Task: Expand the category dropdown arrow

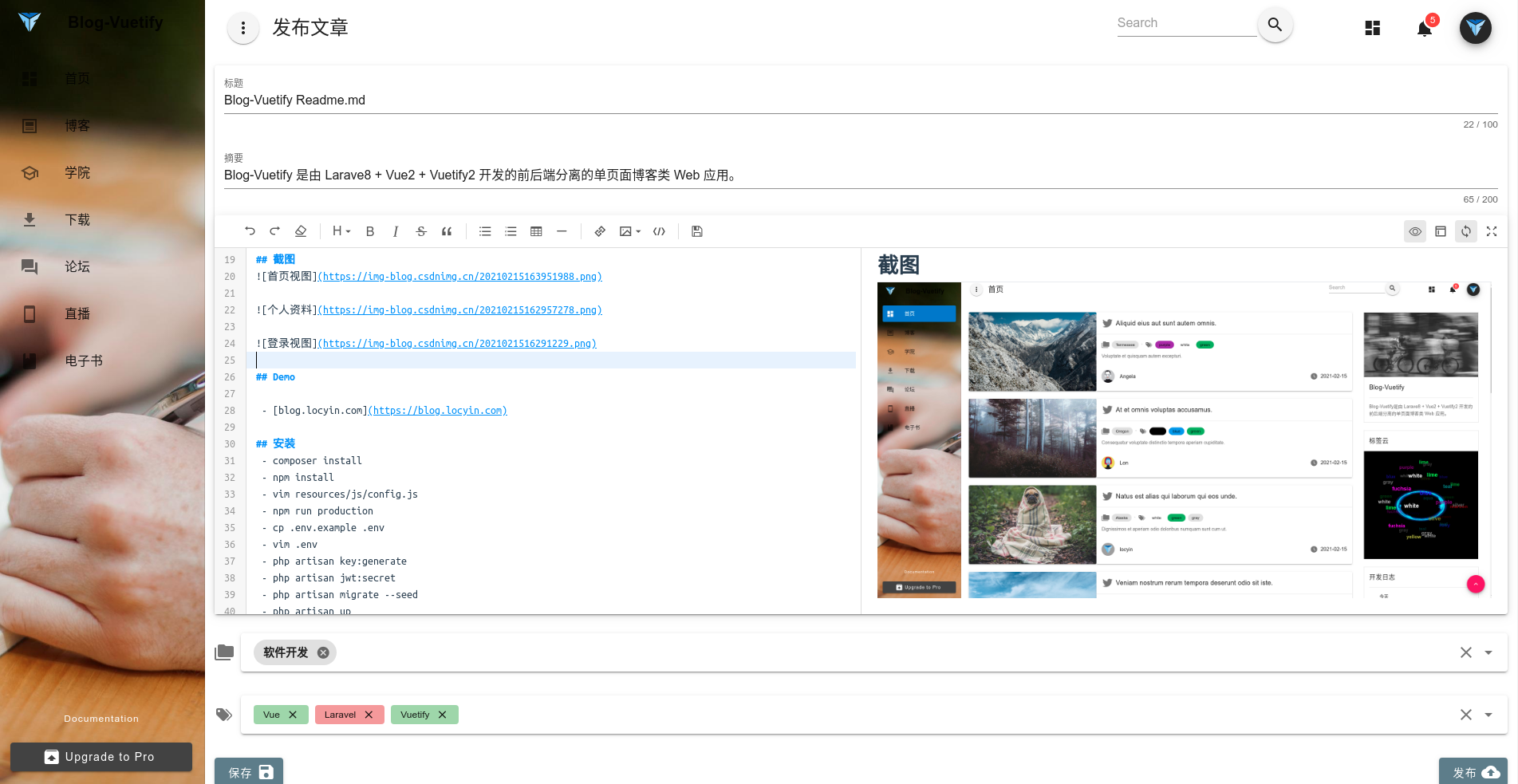Action: point(1488,652)
